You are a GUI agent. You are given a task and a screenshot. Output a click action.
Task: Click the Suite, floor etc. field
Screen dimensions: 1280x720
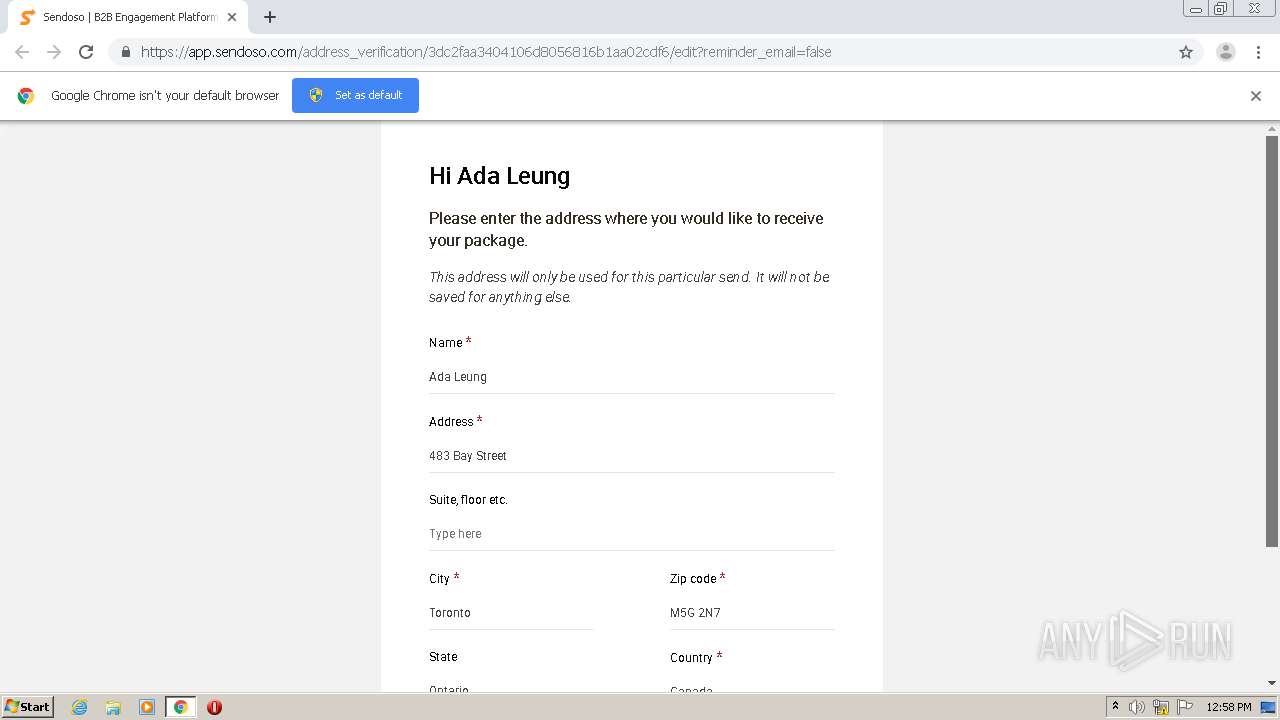pyautogui.click(x=631, y=534)
